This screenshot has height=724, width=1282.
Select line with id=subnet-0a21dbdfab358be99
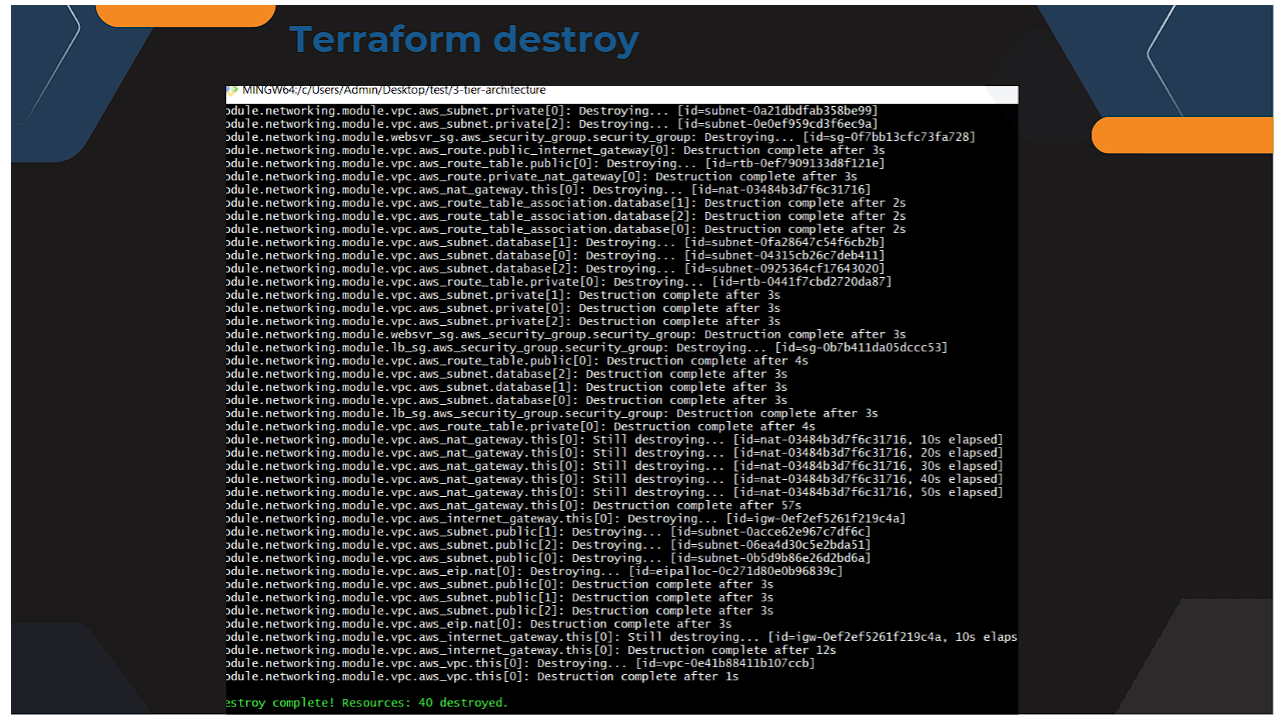pos(552,111)
